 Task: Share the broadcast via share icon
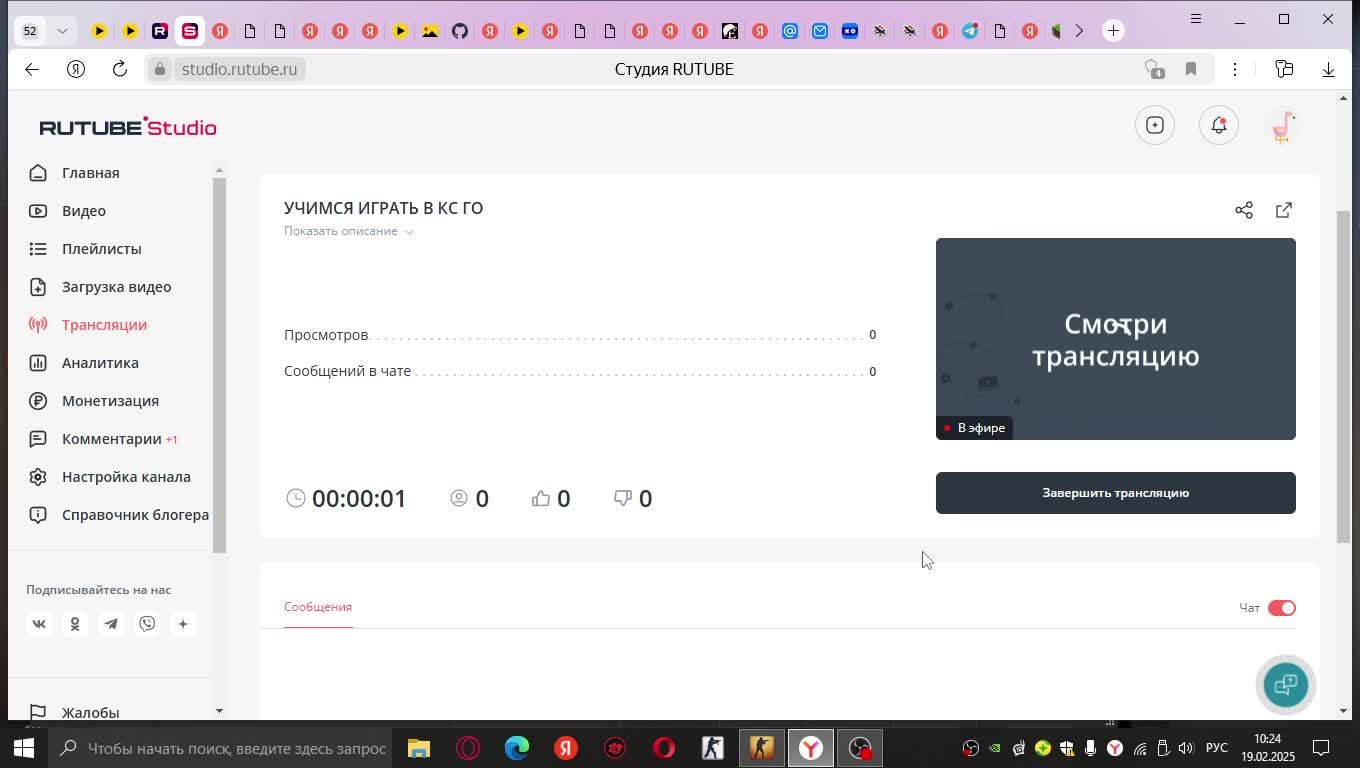point(1244,210)
